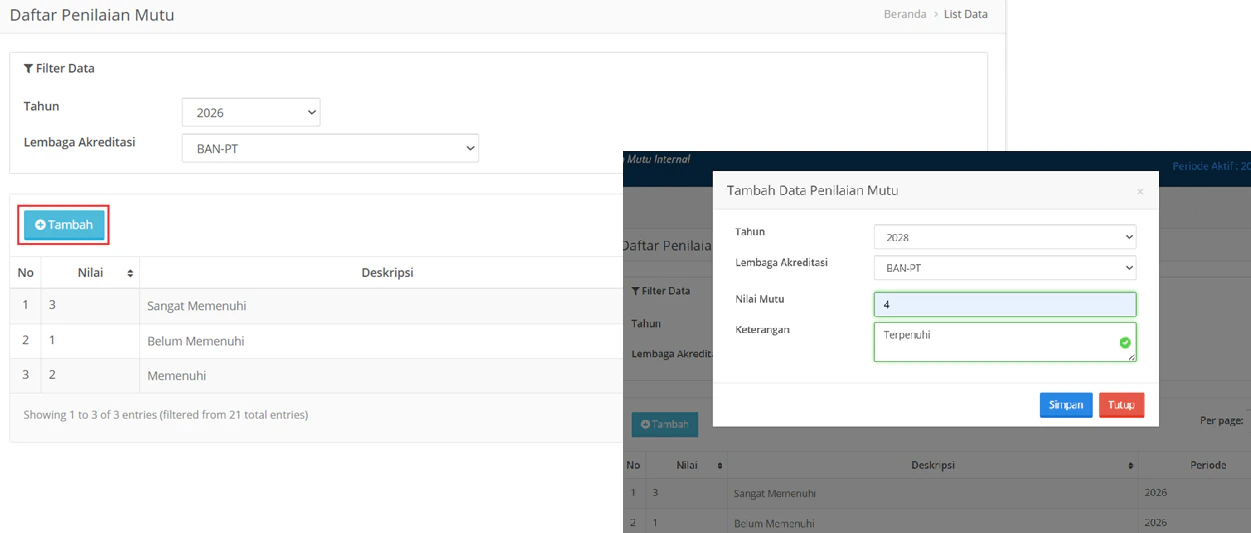
Task: Sort background Nilai column using arrows icon
Action: point(719,466)
